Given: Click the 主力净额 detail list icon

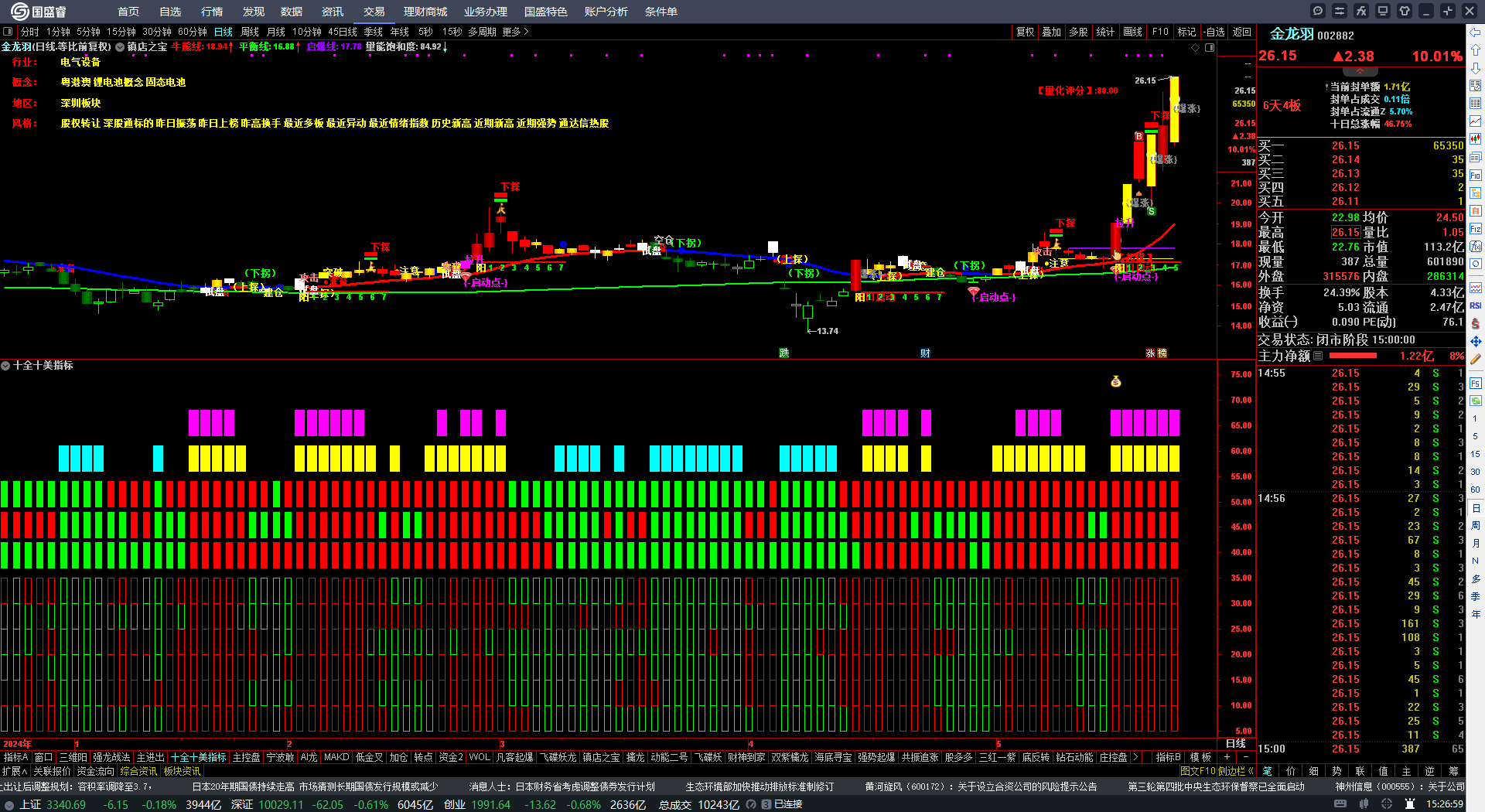Looking at the screenshot, I should (1318, 356).
